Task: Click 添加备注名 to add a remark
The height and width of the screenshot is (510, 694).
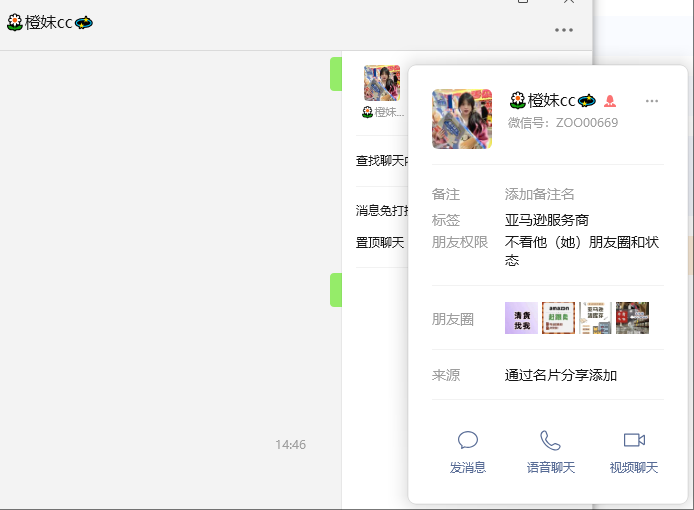Action: click(x=540, y=194)
